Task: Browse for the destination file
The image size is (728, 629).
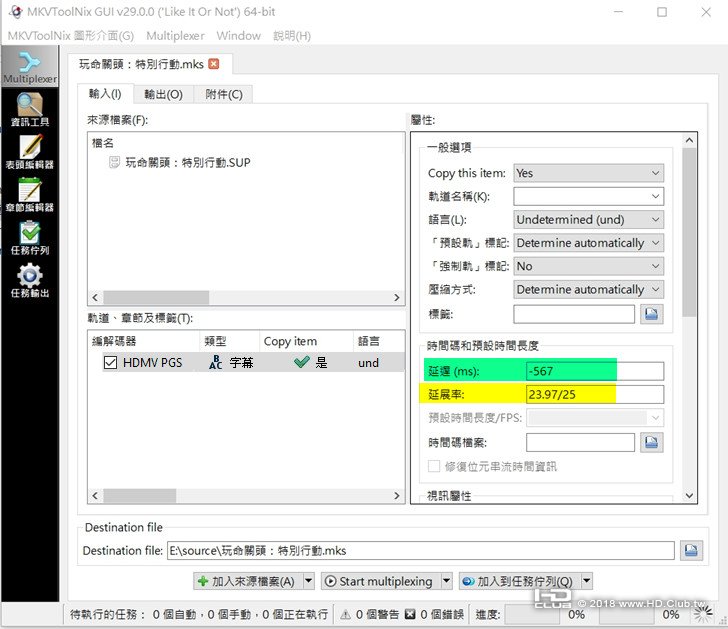Action: click(691, 551)
